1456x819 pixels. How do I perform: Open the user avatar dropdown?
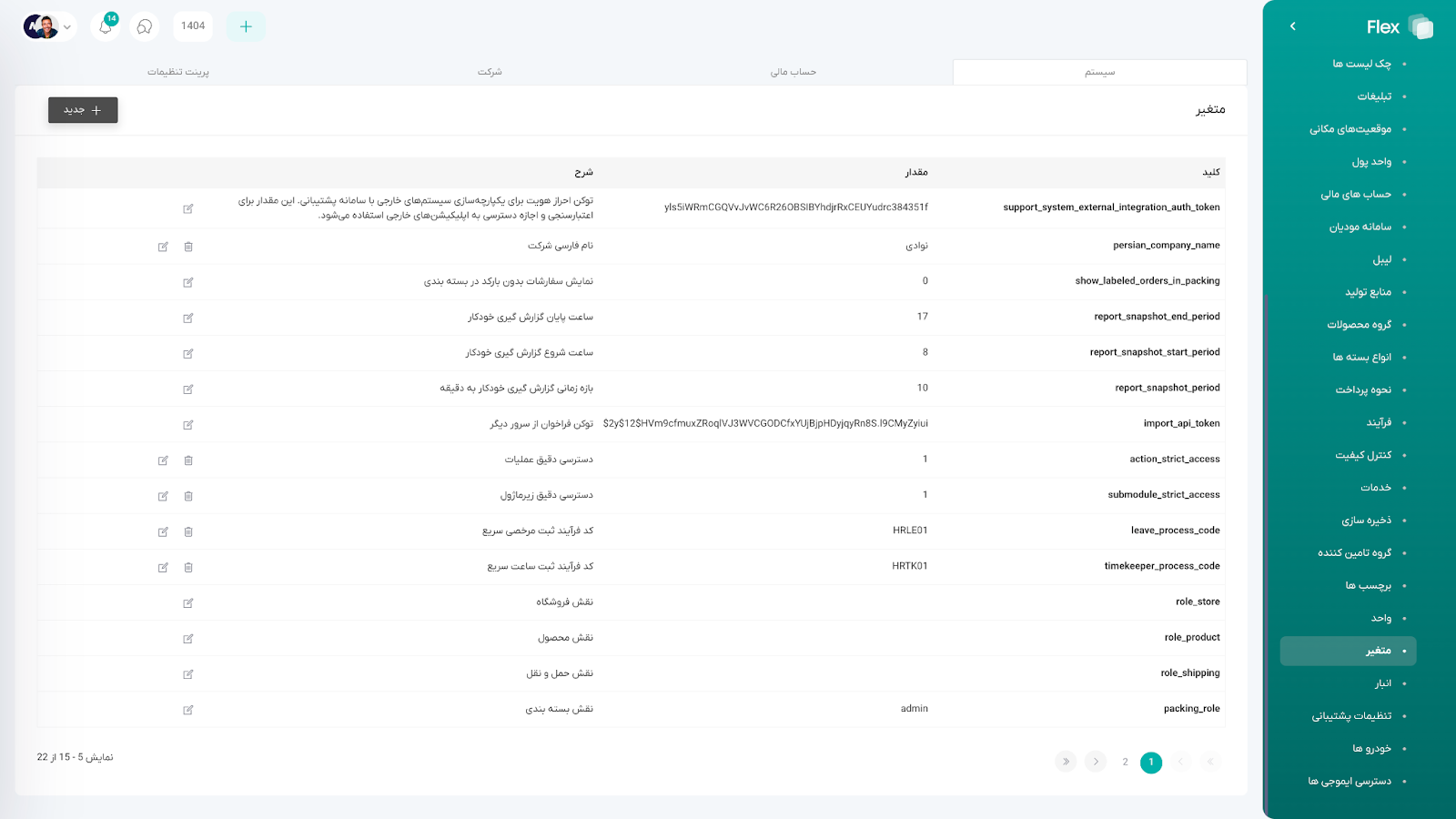(x=48, y=26)
